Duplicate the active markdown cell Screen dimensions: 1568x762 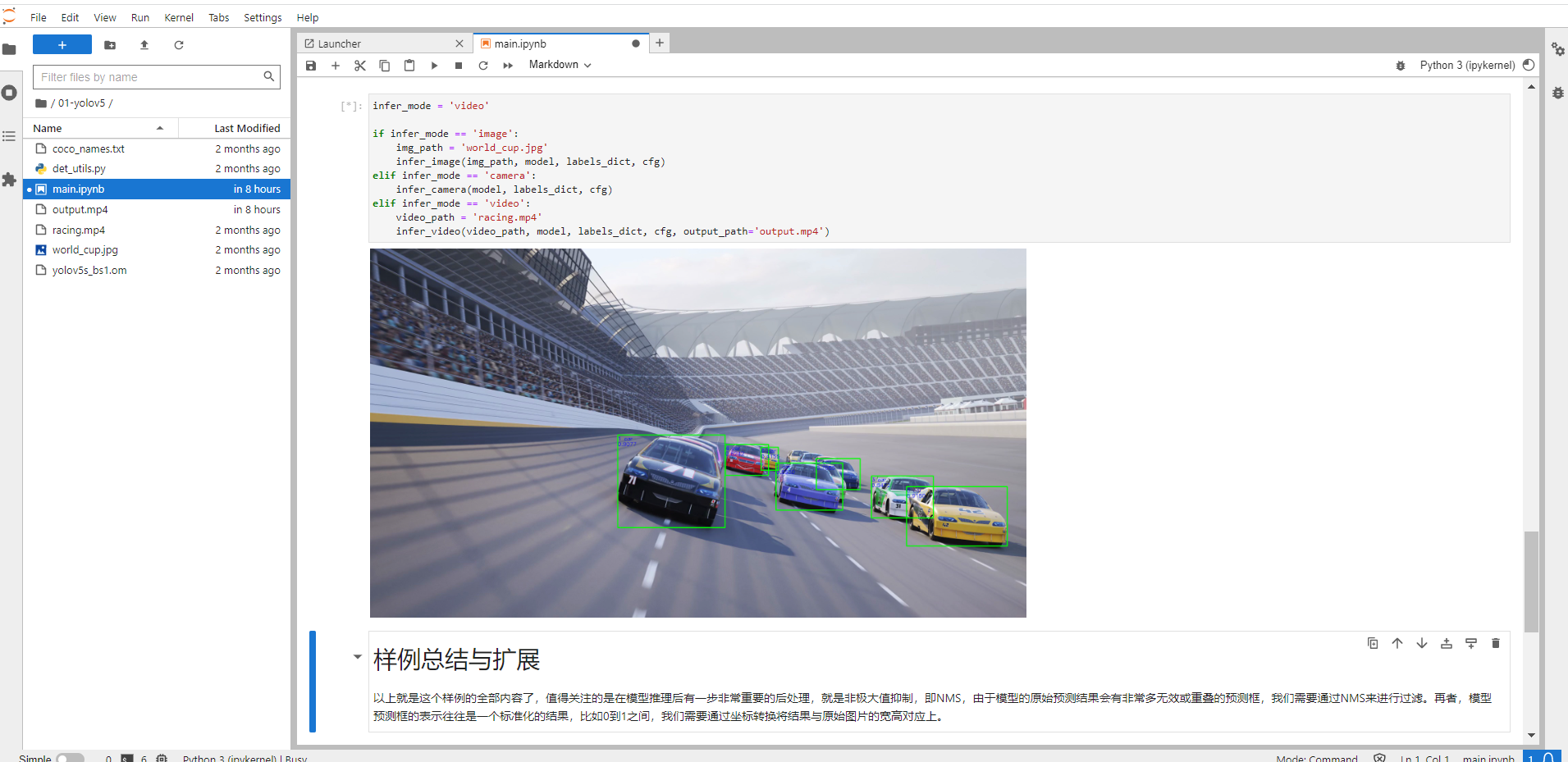(x=1373, y=644)
